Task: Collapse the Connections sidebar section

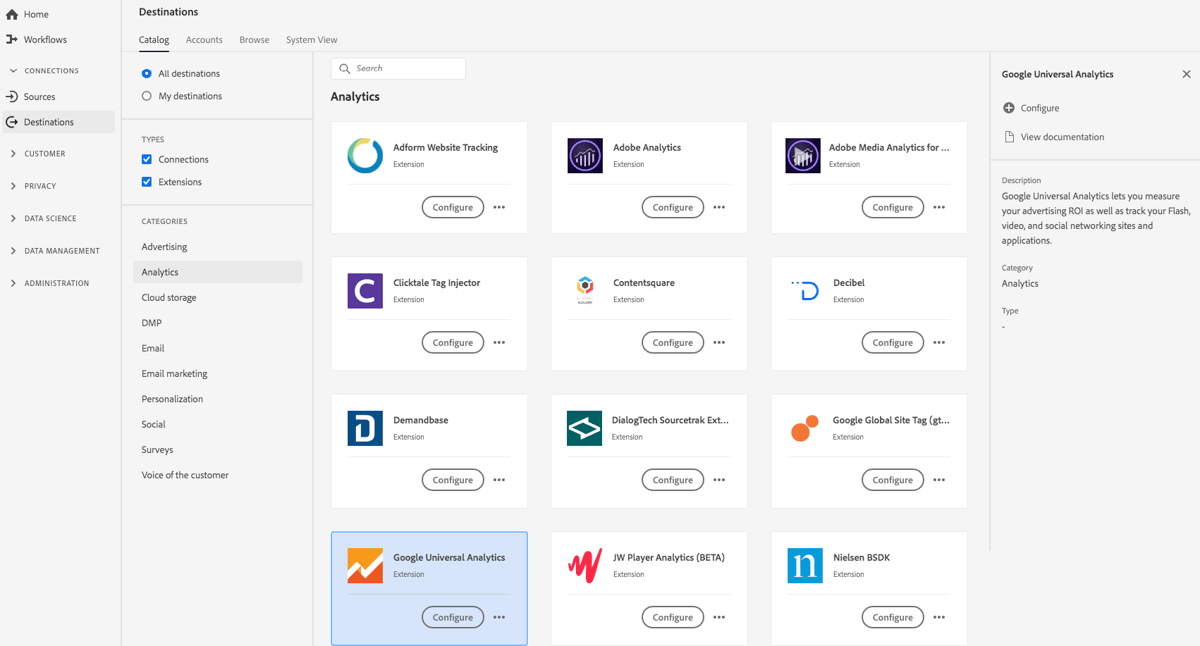Action: (14, 70)
